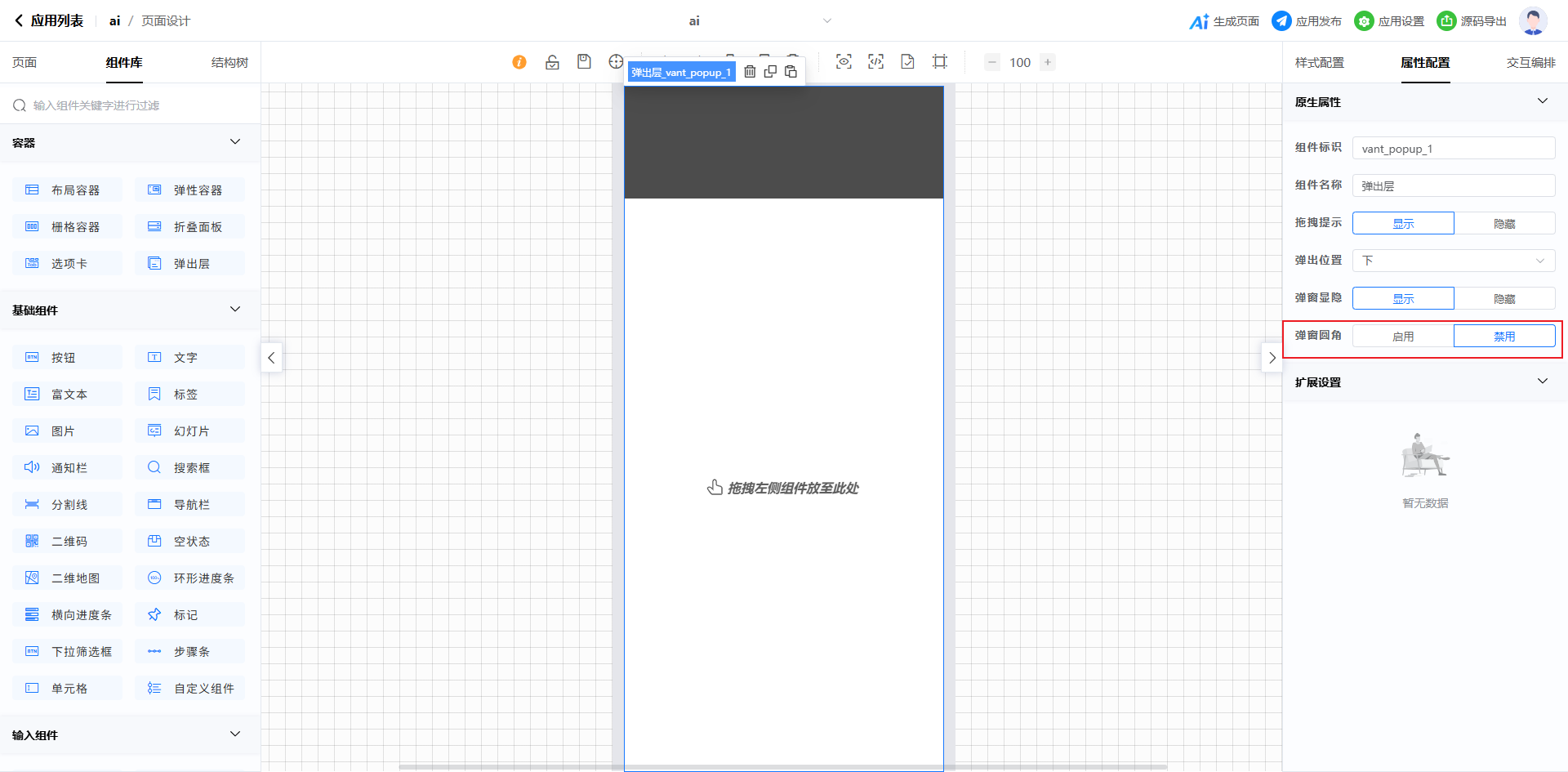This screenshot has width=1568, height=772.
Task: Set 拖拽提示 to 隐藏
Action: (x=1504, y=223)
